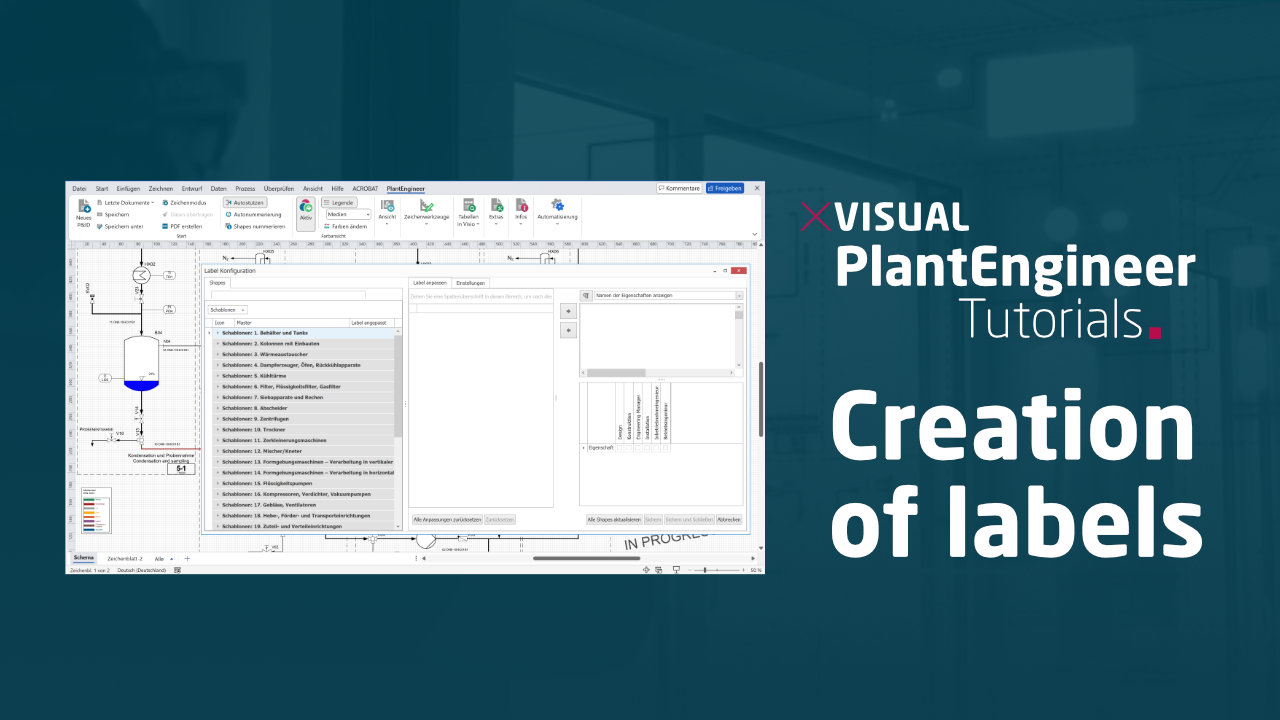Click Farben ändern

(x=345, y=226)
